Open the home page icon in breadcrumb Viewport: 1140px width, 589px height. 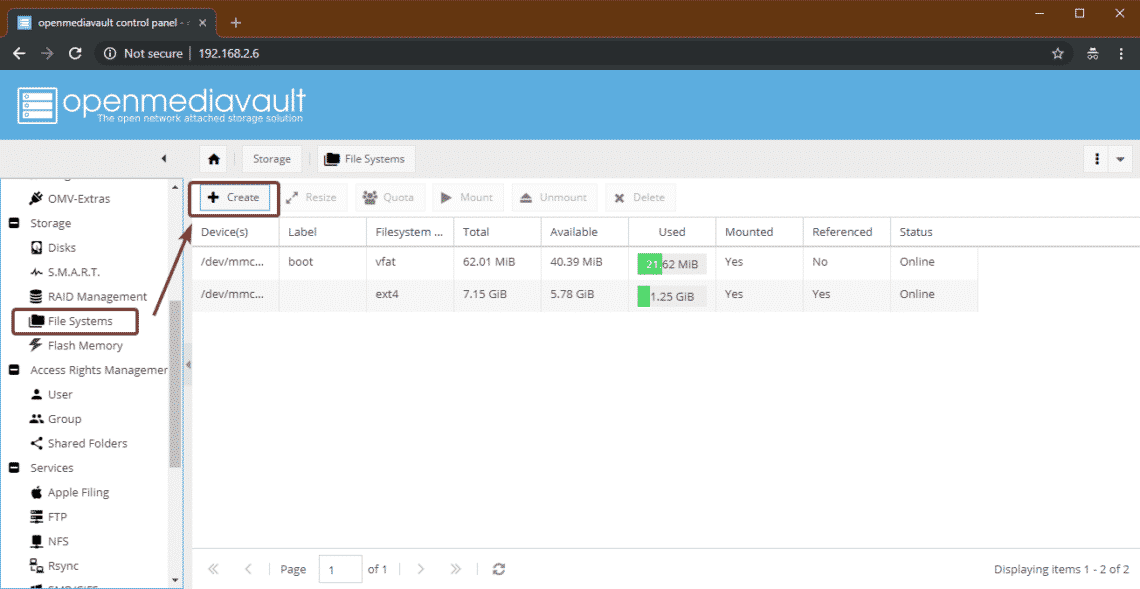(x=214, y=159)
